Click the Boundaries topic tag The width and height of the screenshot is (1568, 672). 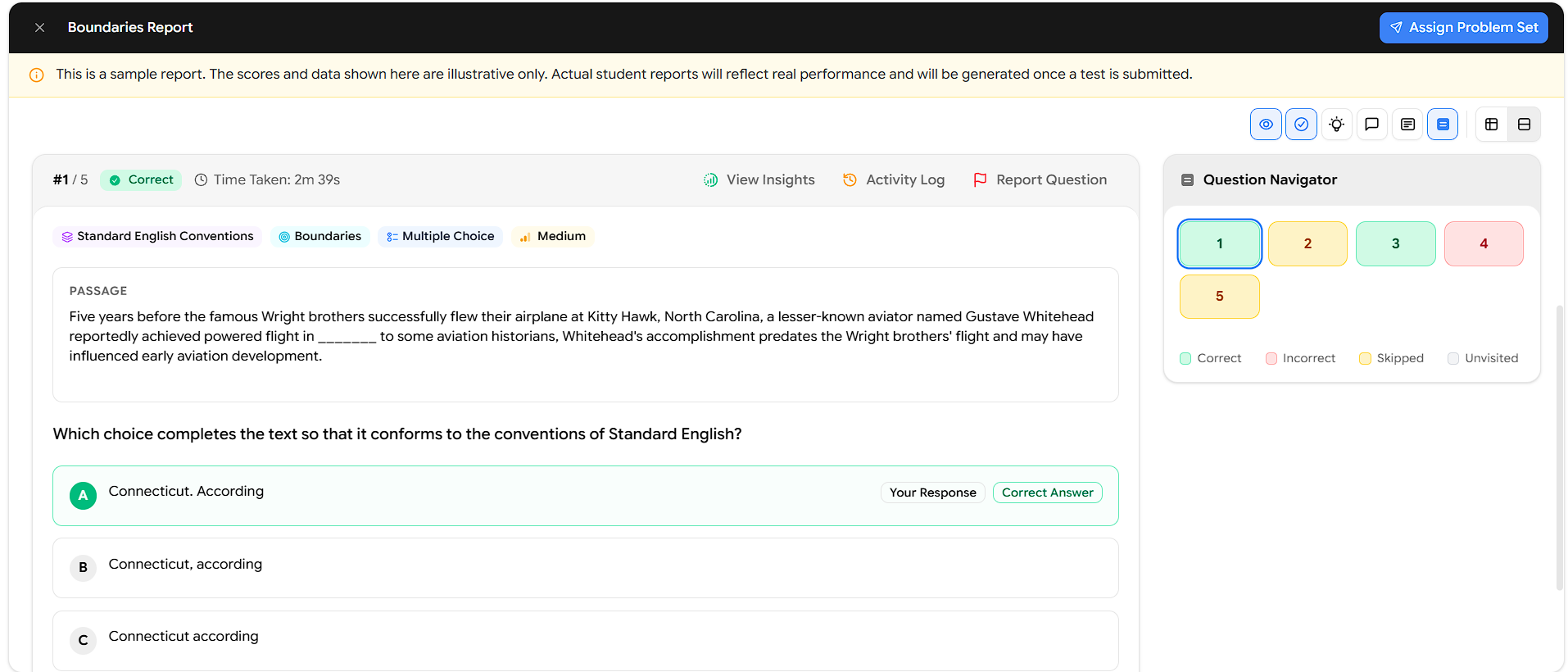coord(320,236)
